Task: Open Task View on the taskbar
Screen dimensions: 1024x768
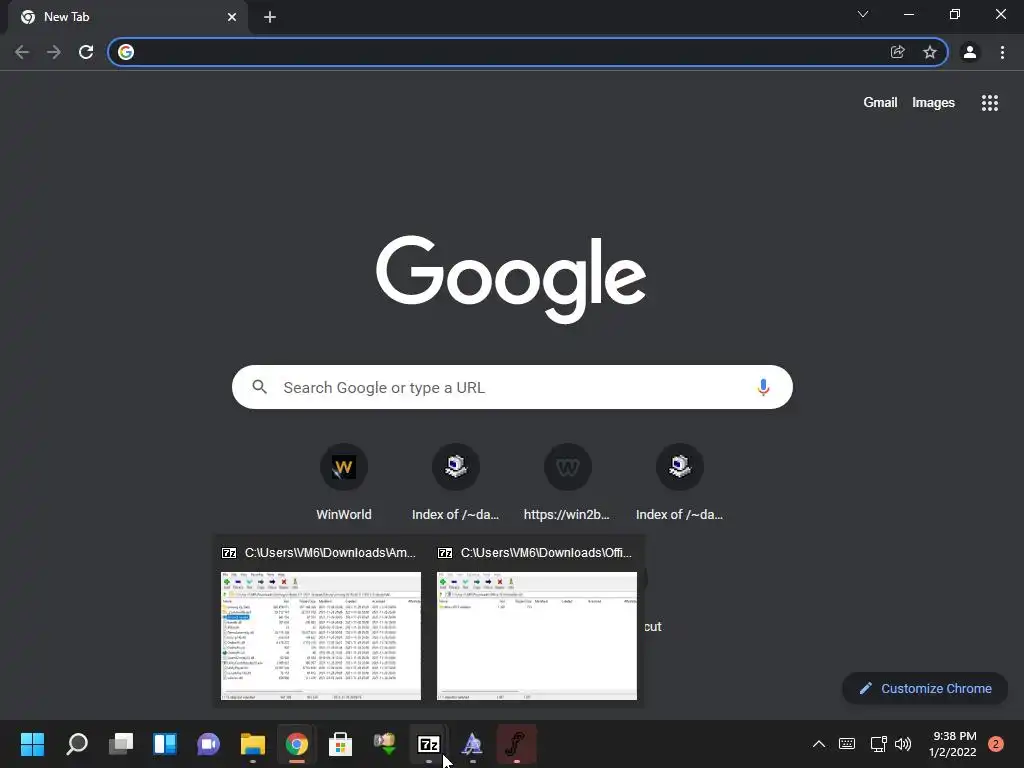Action: [121, 744]
